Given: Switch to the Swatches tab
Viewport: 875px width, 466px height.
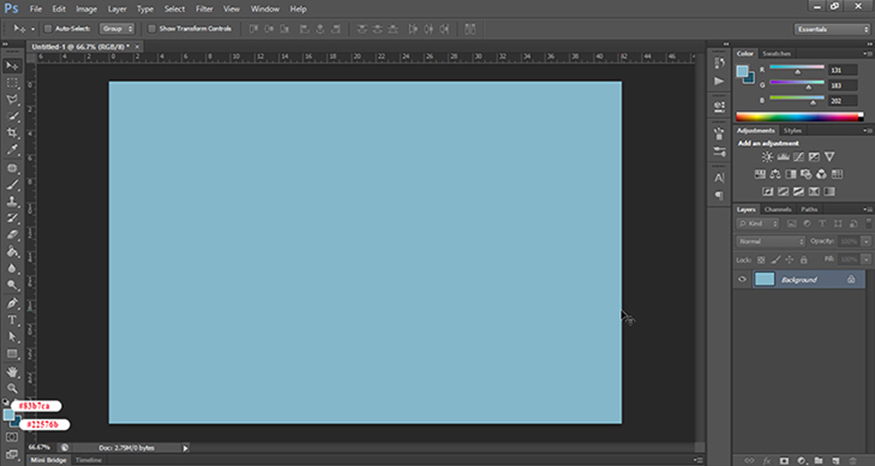Looking at the screenshot, I should pyautogui.click(x=776, y=53).
